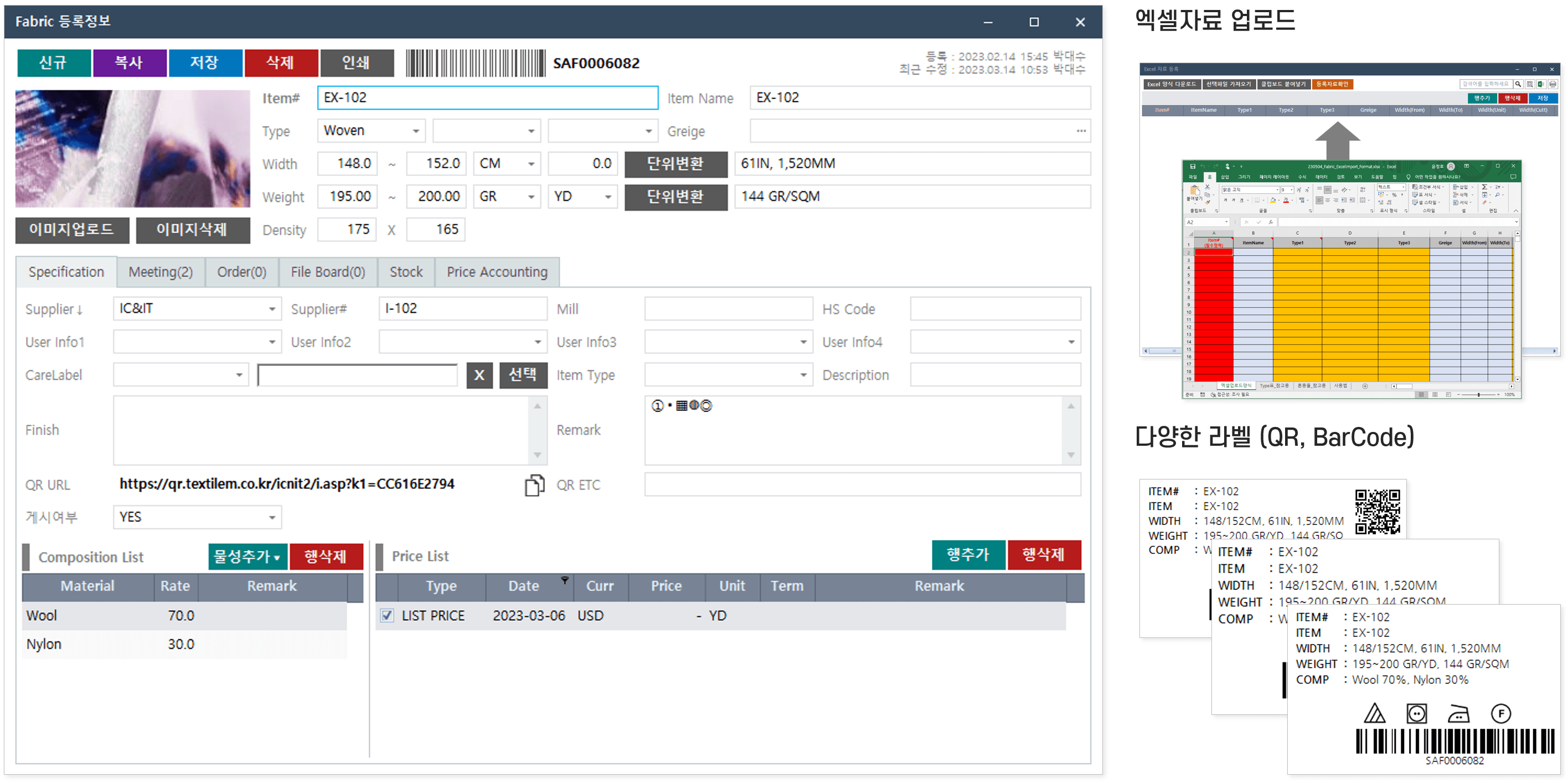Image resolution: width=1568 pixels, height=783 pixels.
Task: Click the 이미지업로드 button
Action: point(72,230)
